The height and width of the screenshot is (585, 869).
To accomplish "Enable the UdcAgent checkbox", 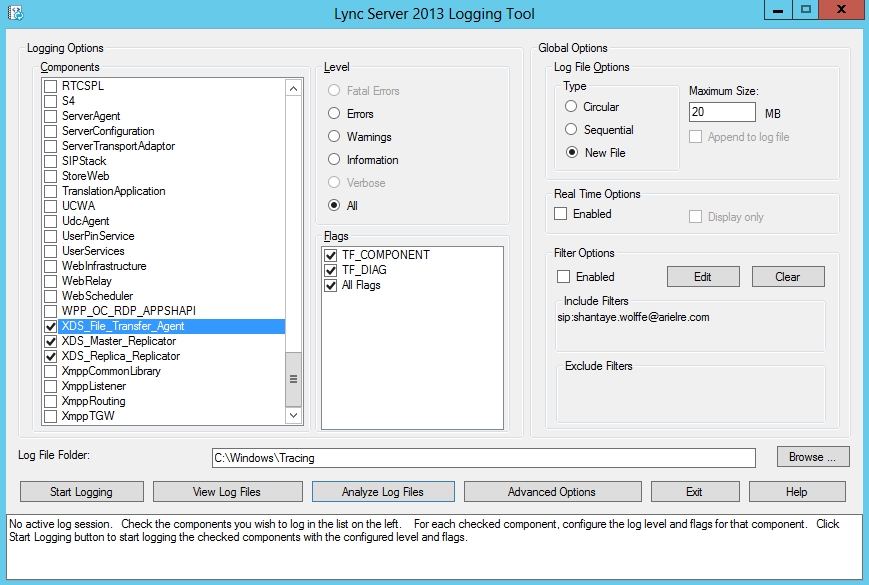I will 50,220.
